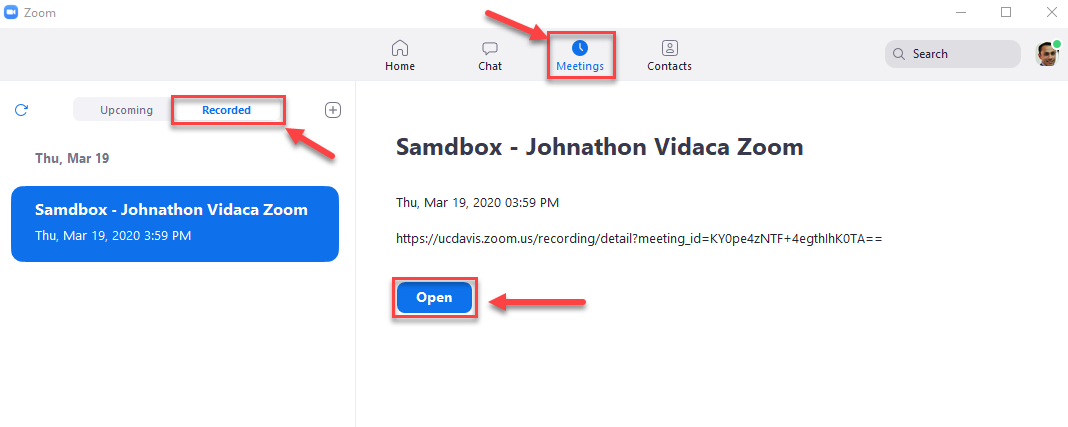Go to the Home tab
Image resolution: width=1068 pixels, height=427 pixels.
pos(400,56)
